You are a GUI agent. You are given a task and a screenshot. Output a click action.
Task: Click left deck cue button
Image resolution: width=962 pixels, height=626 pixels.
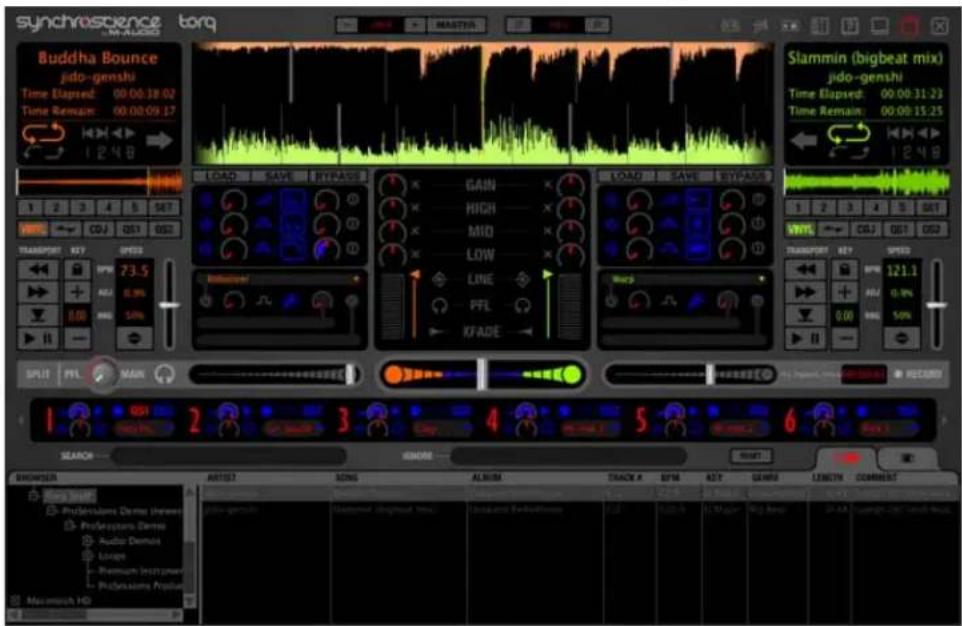pos(38,315)
